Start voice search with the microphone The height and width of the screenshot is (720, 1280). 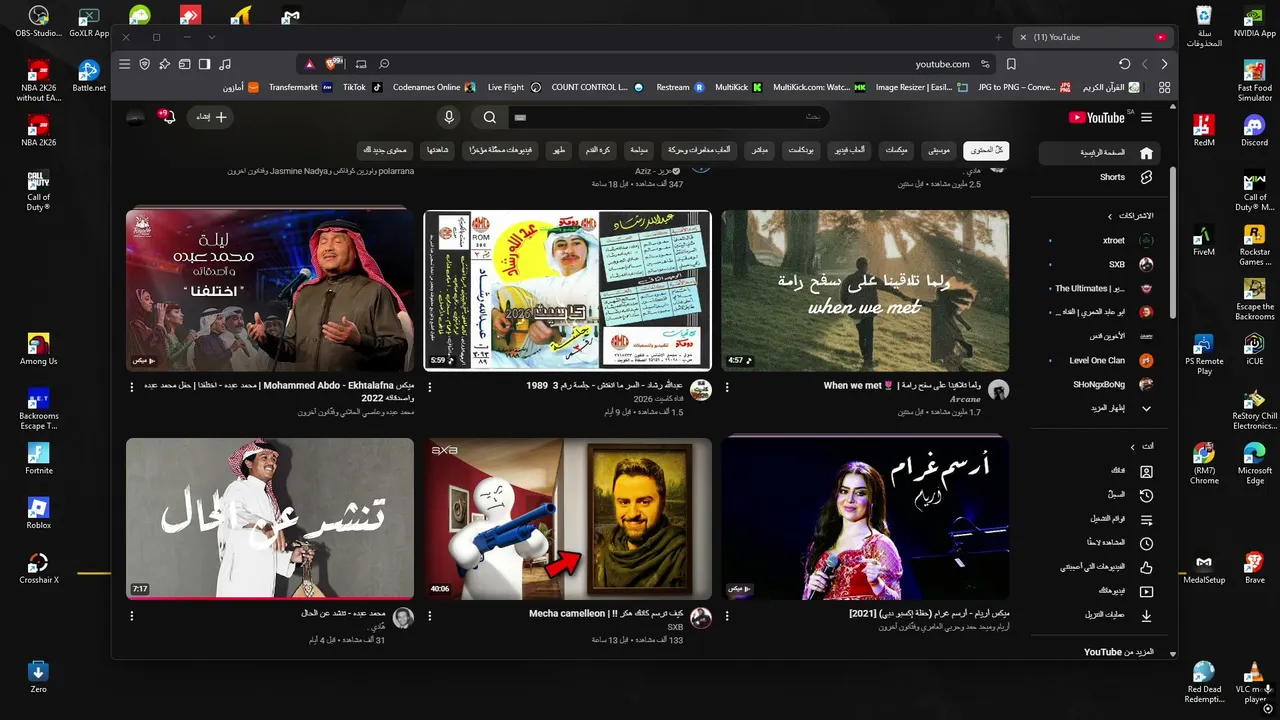click(449, 117)
